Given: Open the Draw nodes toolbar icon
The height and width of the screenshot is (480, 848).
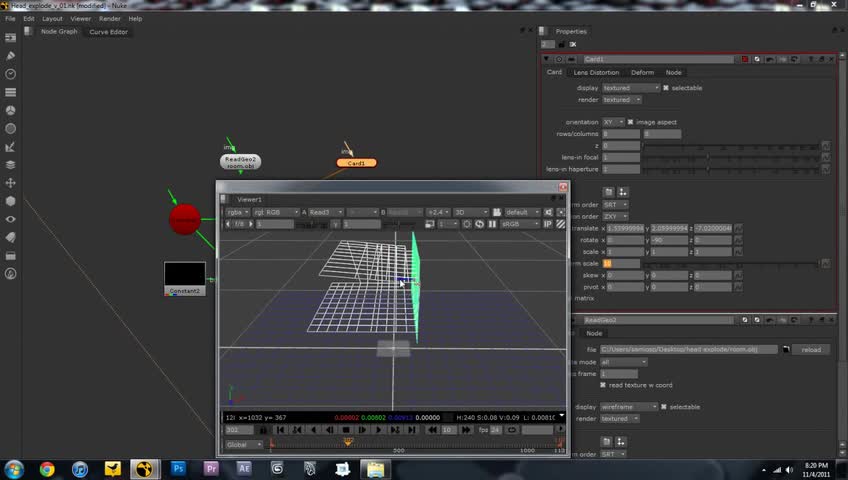Looking at the screenshot, I should (x=10, y=56).
